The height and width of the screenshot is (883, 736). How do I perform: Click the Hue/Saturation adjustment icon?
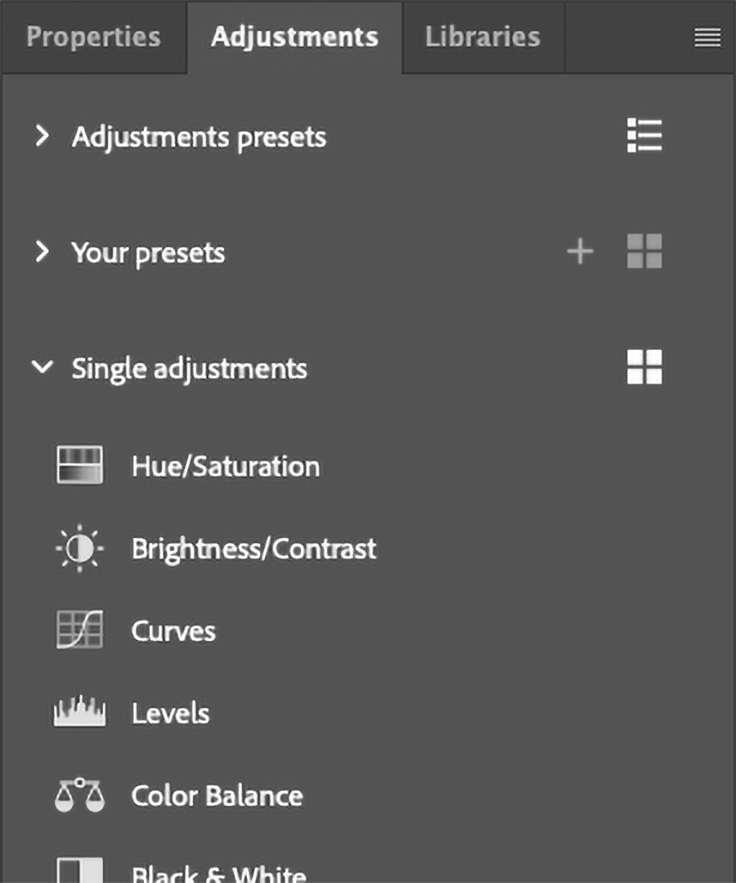click(79, 466)
